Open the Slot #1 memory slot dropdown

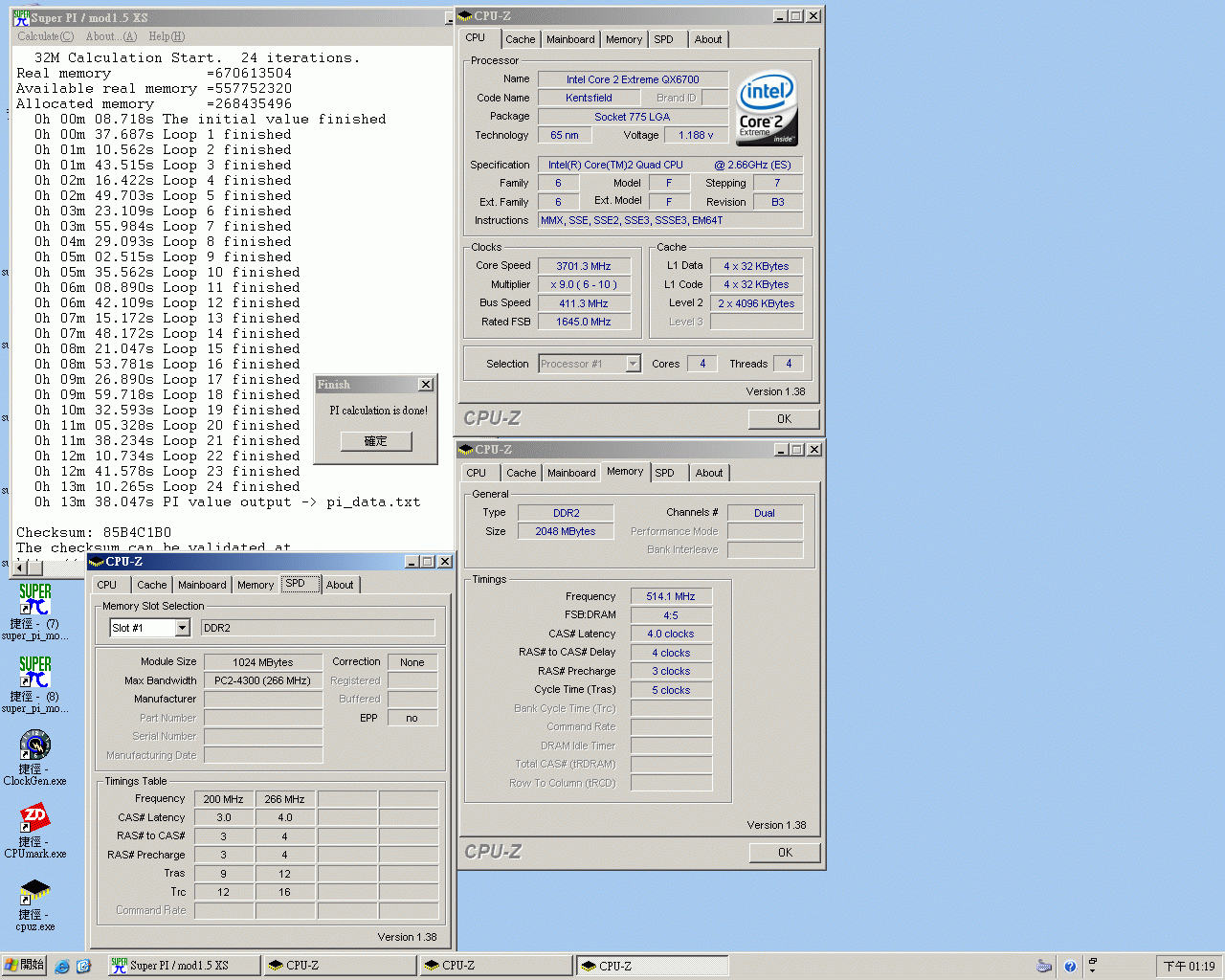pyautogui.click(x=182, y=628)
